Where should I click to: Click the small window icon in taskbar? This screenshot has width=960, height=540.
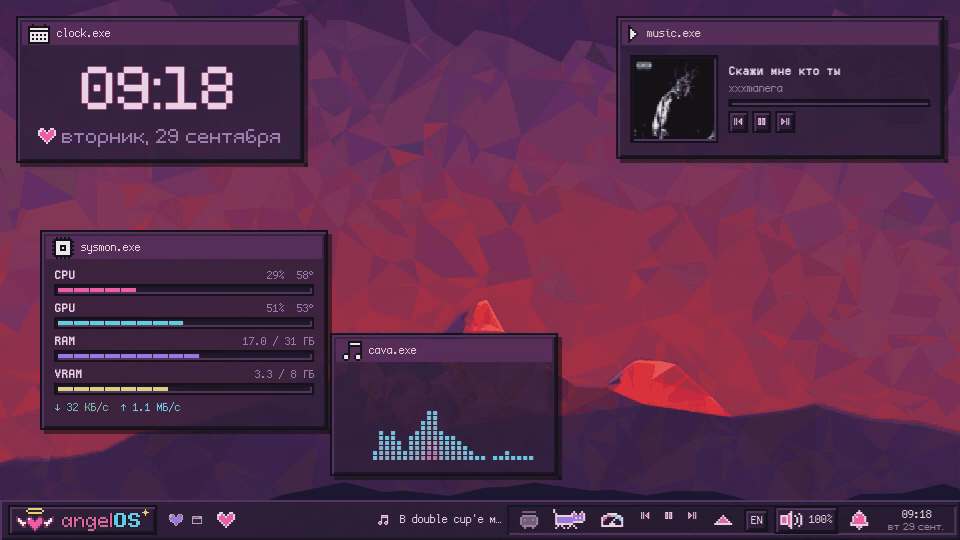(x=197, y=520)
